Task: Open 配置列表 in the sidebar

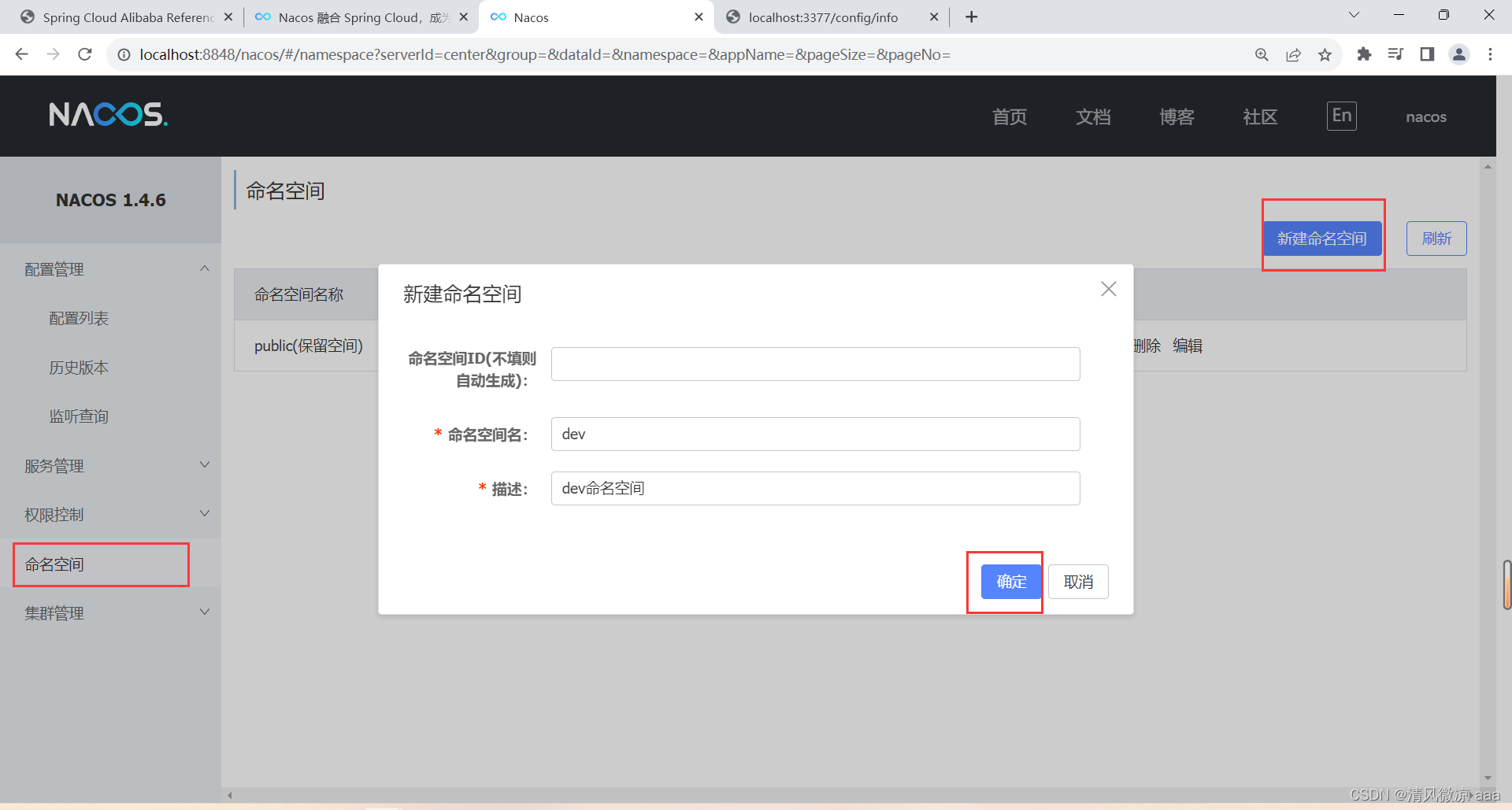Action: (79, 318)
